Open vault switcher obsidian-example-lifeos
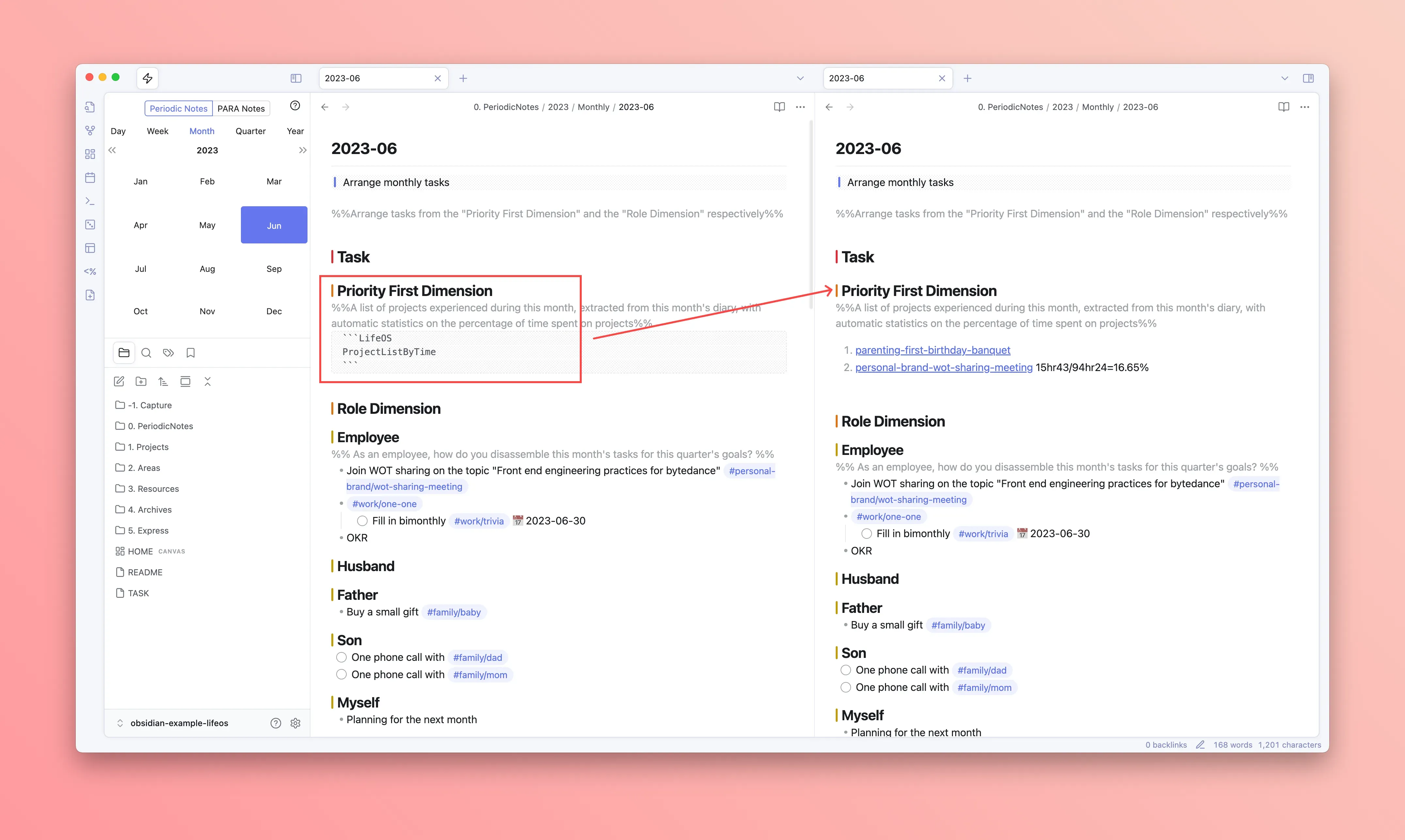Screen dimensions: 1405x840 pos(179,723)
